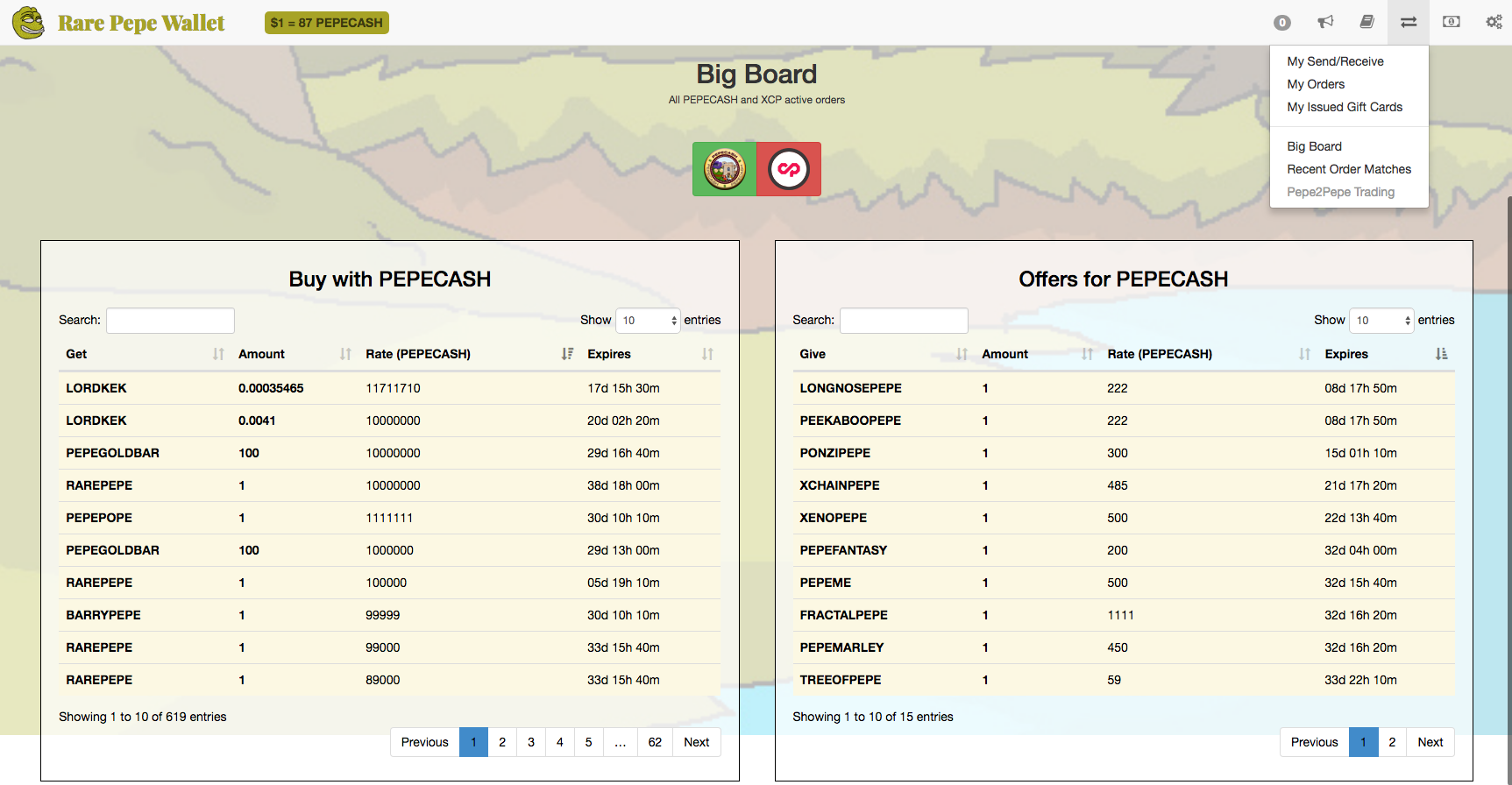Sort Offers table by Amount column
Screen dimensions: 1512x785
(1037, 354)
